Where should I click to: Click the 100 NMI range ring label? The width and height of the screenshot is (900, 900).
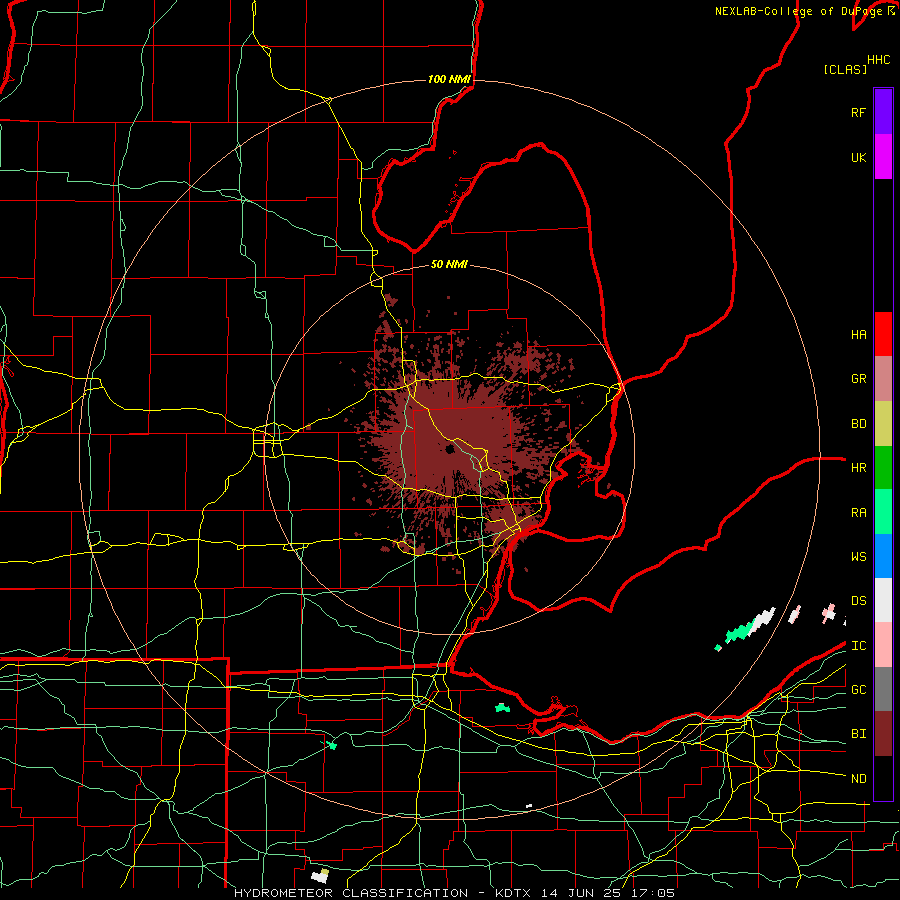tap(449, 79)
